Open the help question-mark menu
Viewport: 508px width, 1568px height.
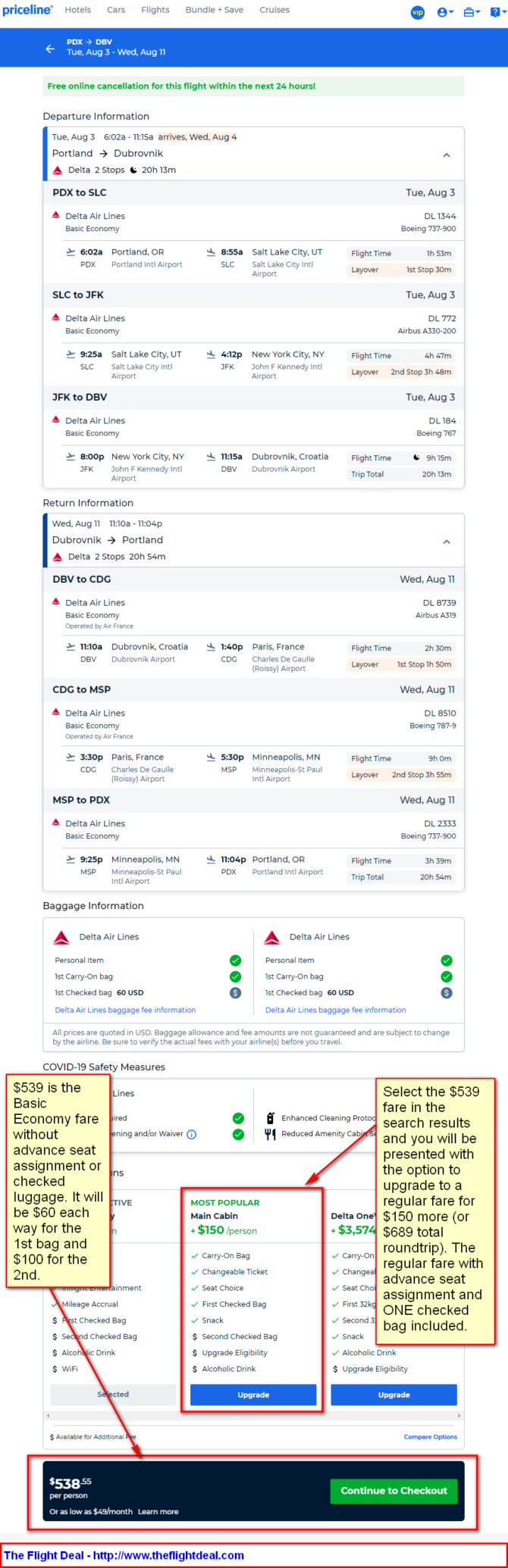[497, 12]
